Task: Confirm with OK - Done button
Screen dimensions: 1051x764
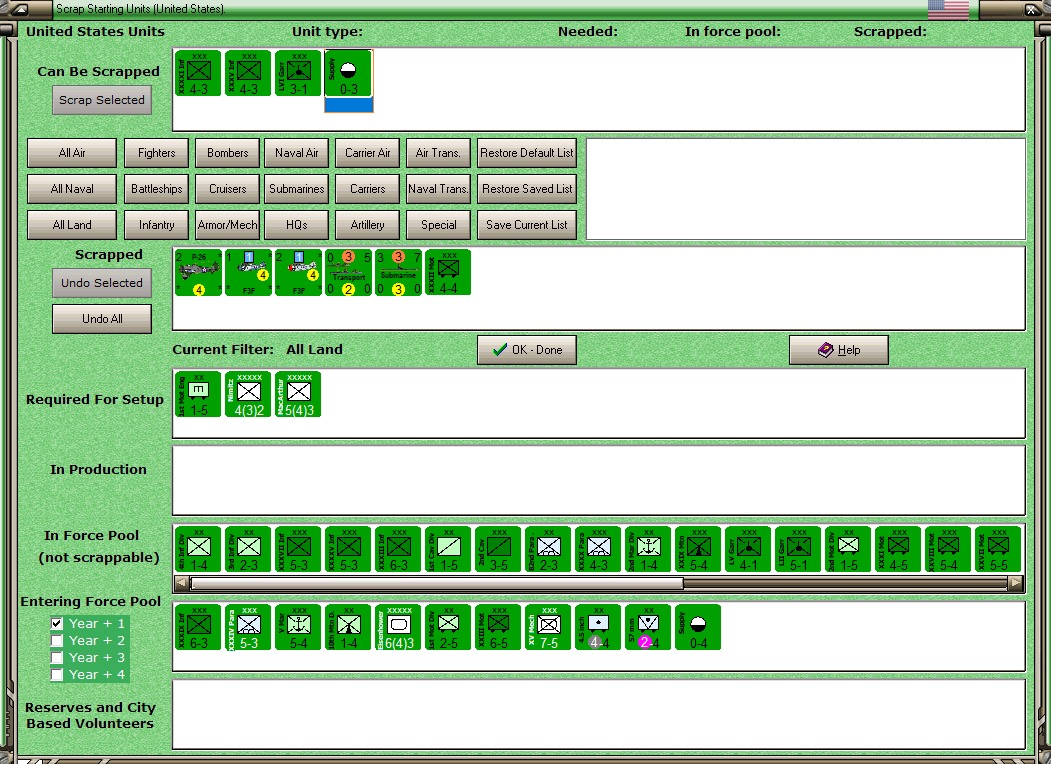Action: tap(527, 350)
